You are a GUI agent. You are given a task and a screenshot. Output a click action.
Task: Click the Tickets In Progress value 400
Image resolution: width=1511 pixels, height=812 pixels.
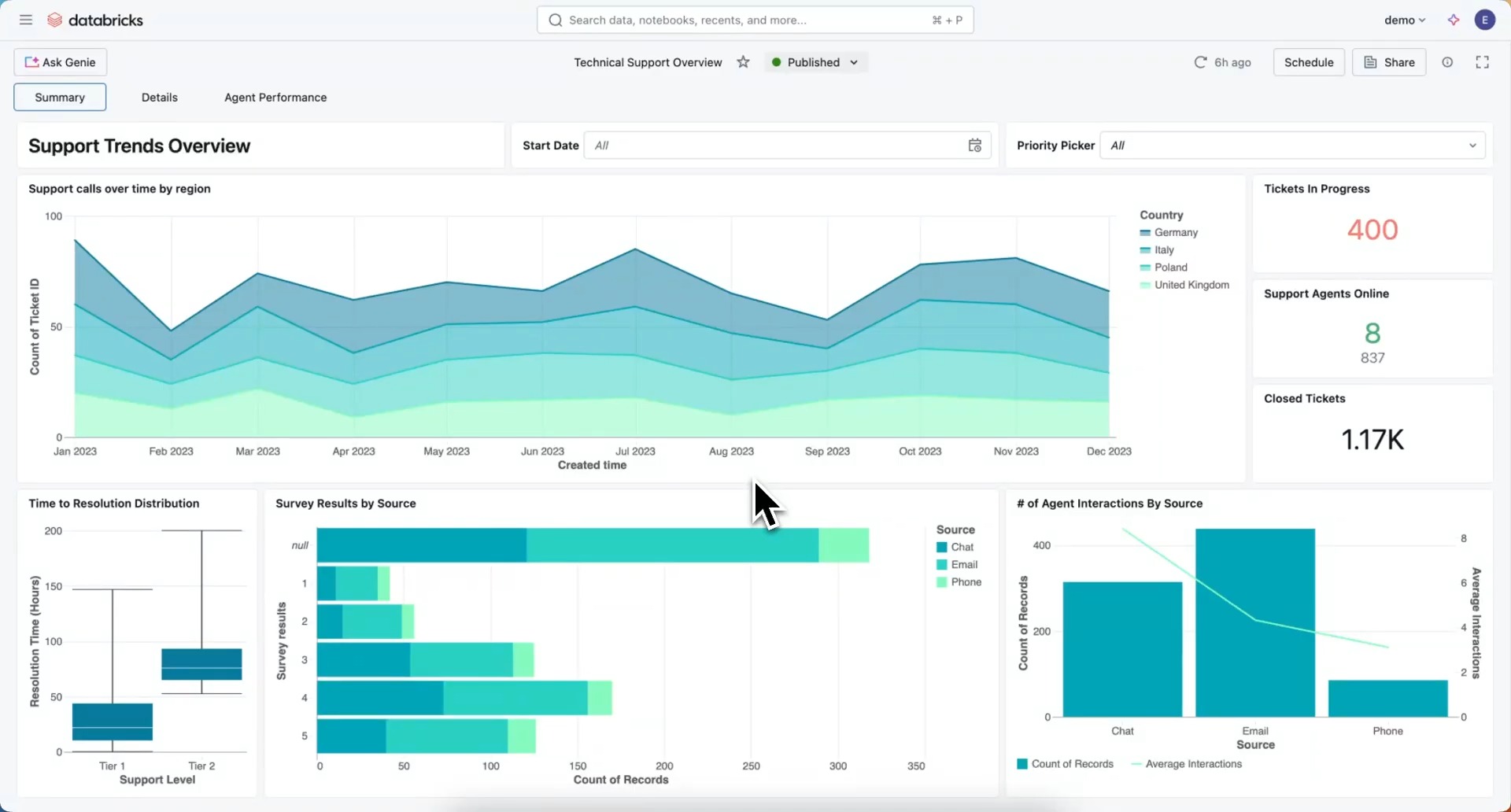[1372, 229]
